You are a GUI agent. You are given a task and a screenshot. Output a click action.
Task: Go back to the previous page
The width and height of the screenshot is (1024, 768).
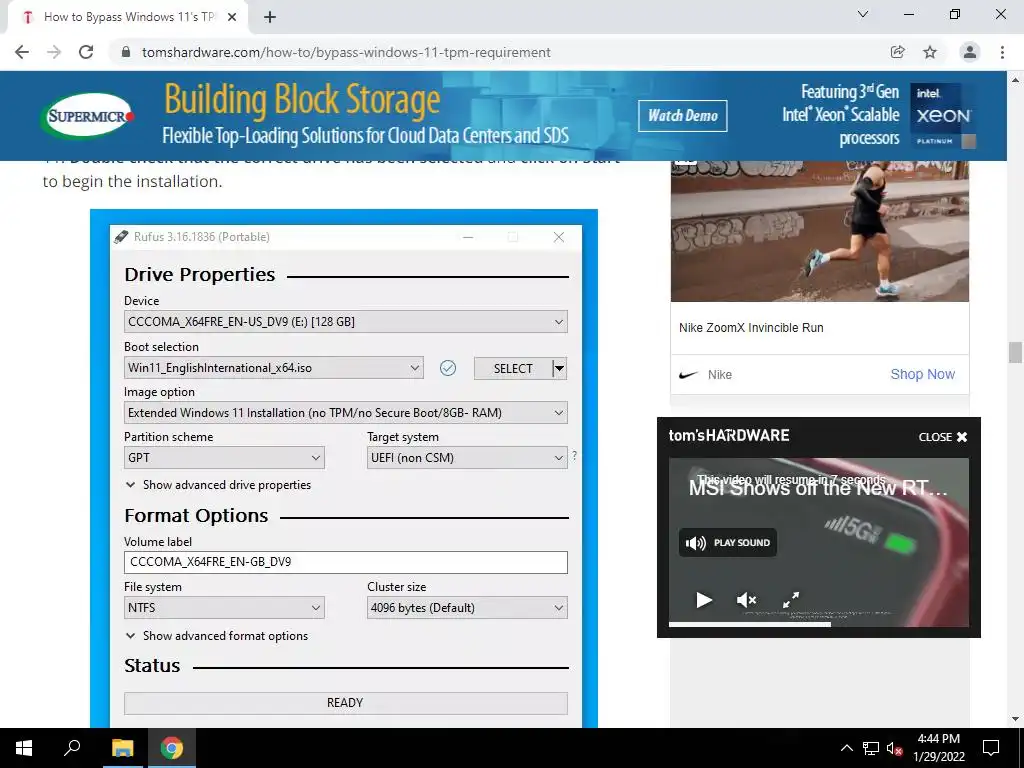(22, 52)
